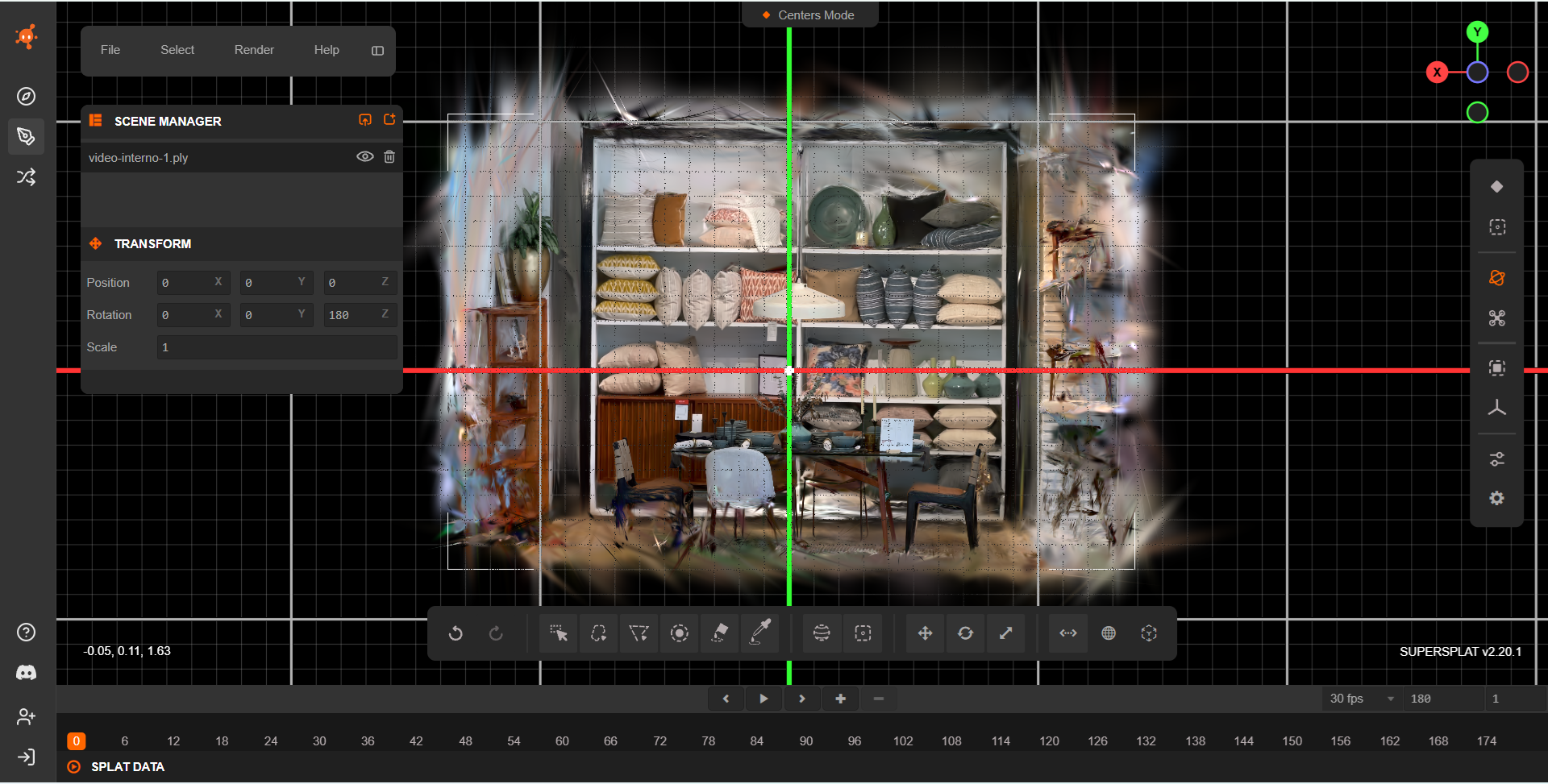1548x784 pixels.
Task: Toggle visibility of video-interno-1.ply
Action: 365,157
